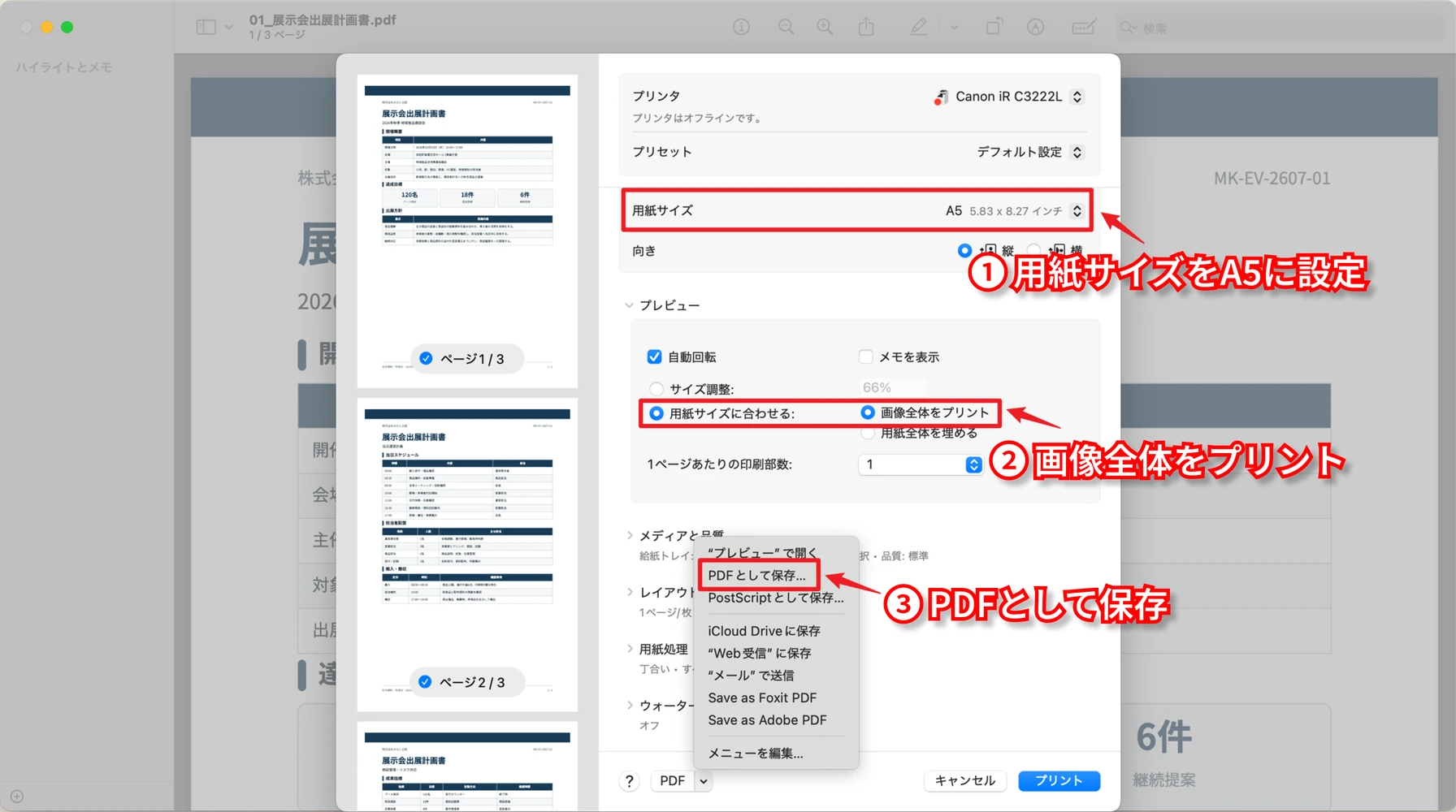Click the add plus icon in sidebar bottom
Image resolution: width=1456 pixels, height=812 pixels.
click(17, 797)
